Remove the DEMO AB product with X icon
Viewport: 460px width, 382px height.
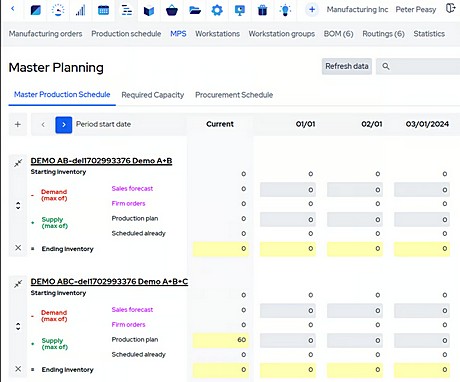(18, 248)
